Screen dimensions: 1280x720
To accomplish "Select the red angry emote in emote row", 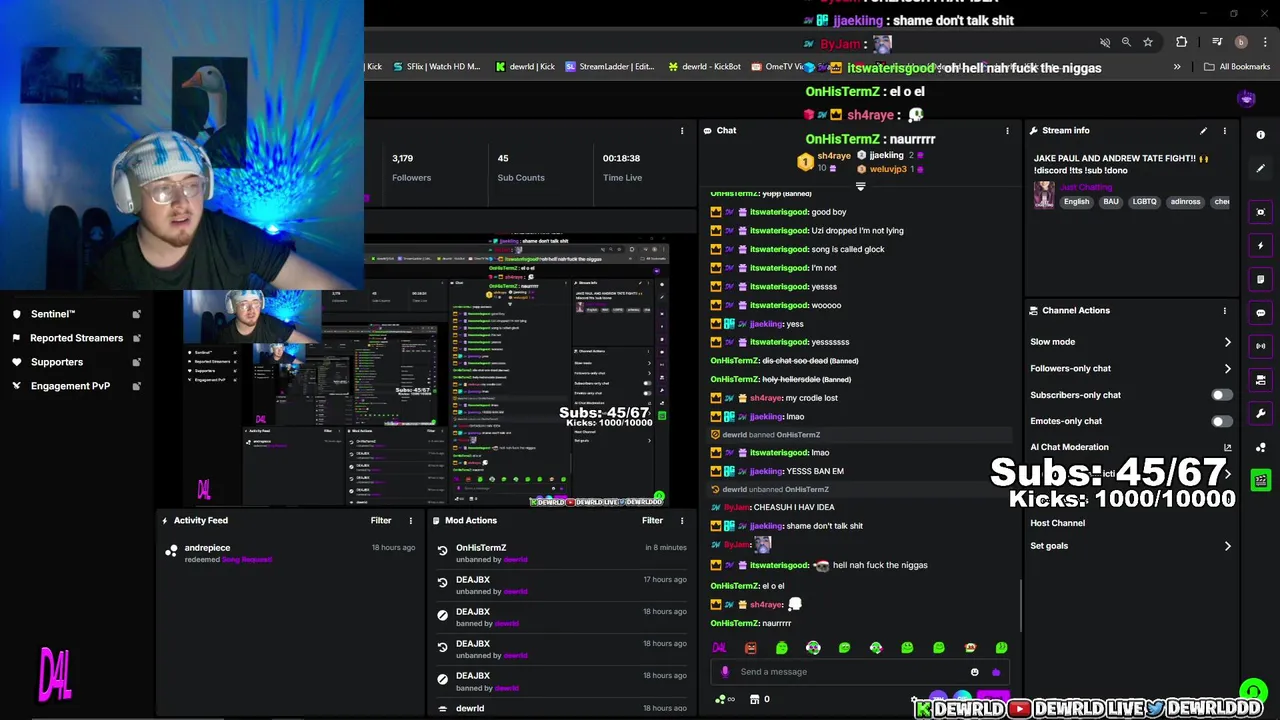I will pyautogui.click(x=751, y=648).
